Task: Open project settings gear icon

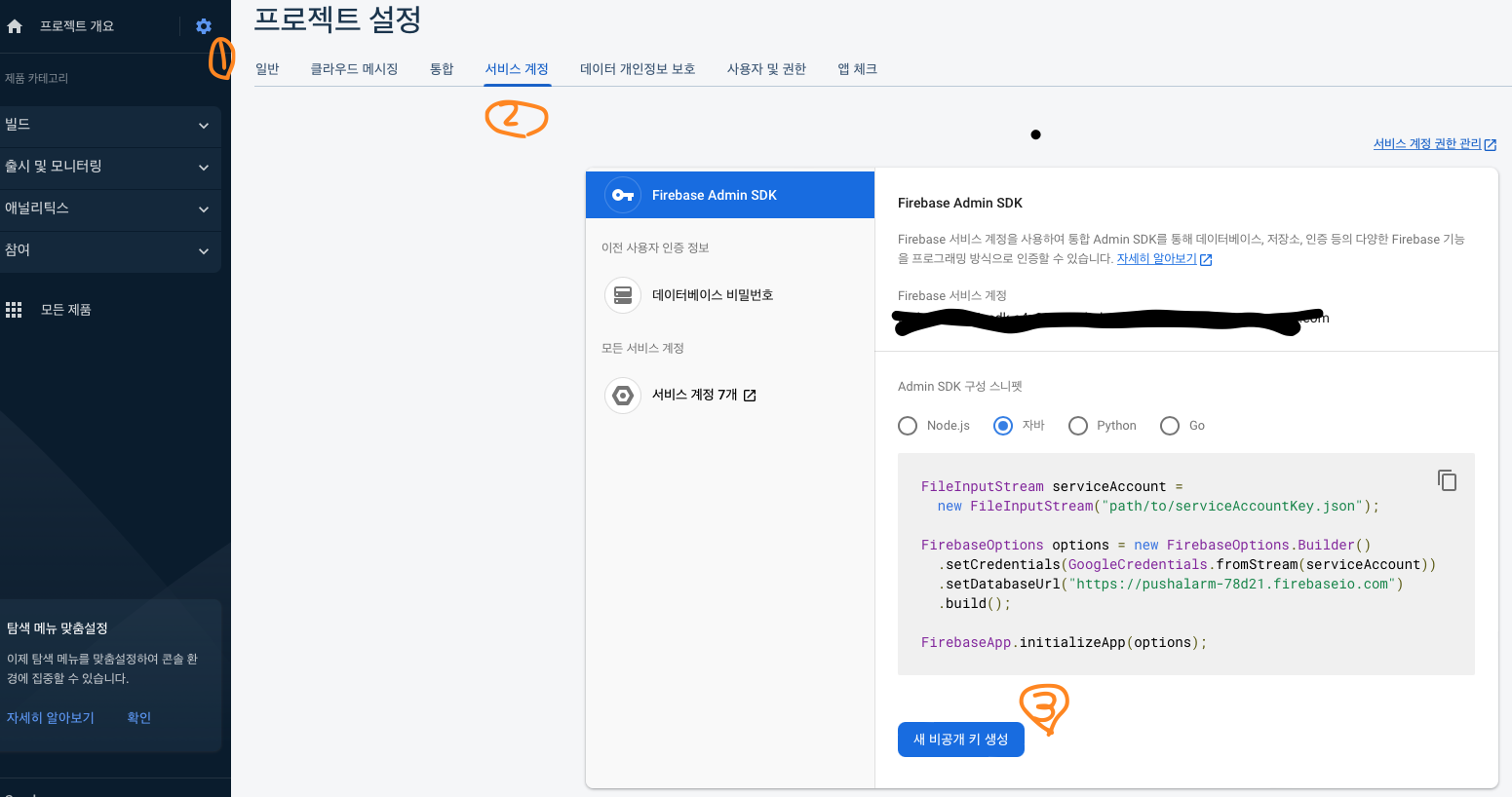Action: click(x=204, y=26)
